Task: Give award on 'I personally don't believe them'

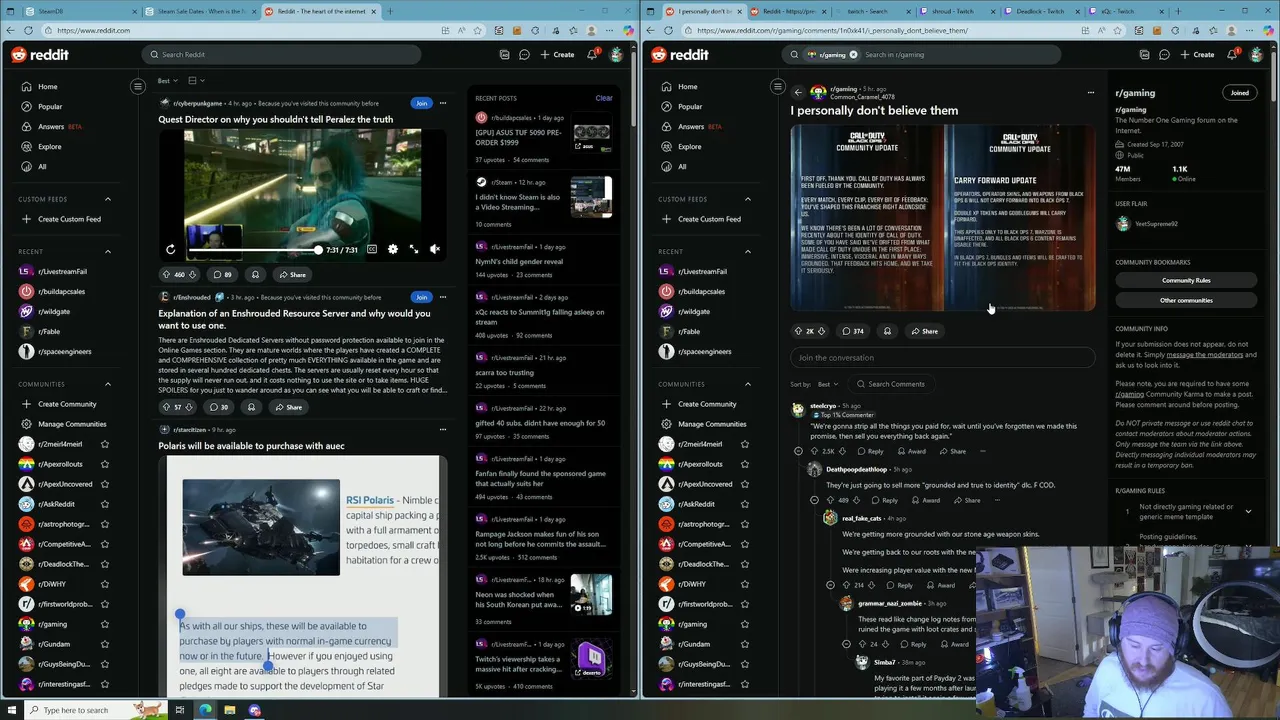Action: pos(887,331)
